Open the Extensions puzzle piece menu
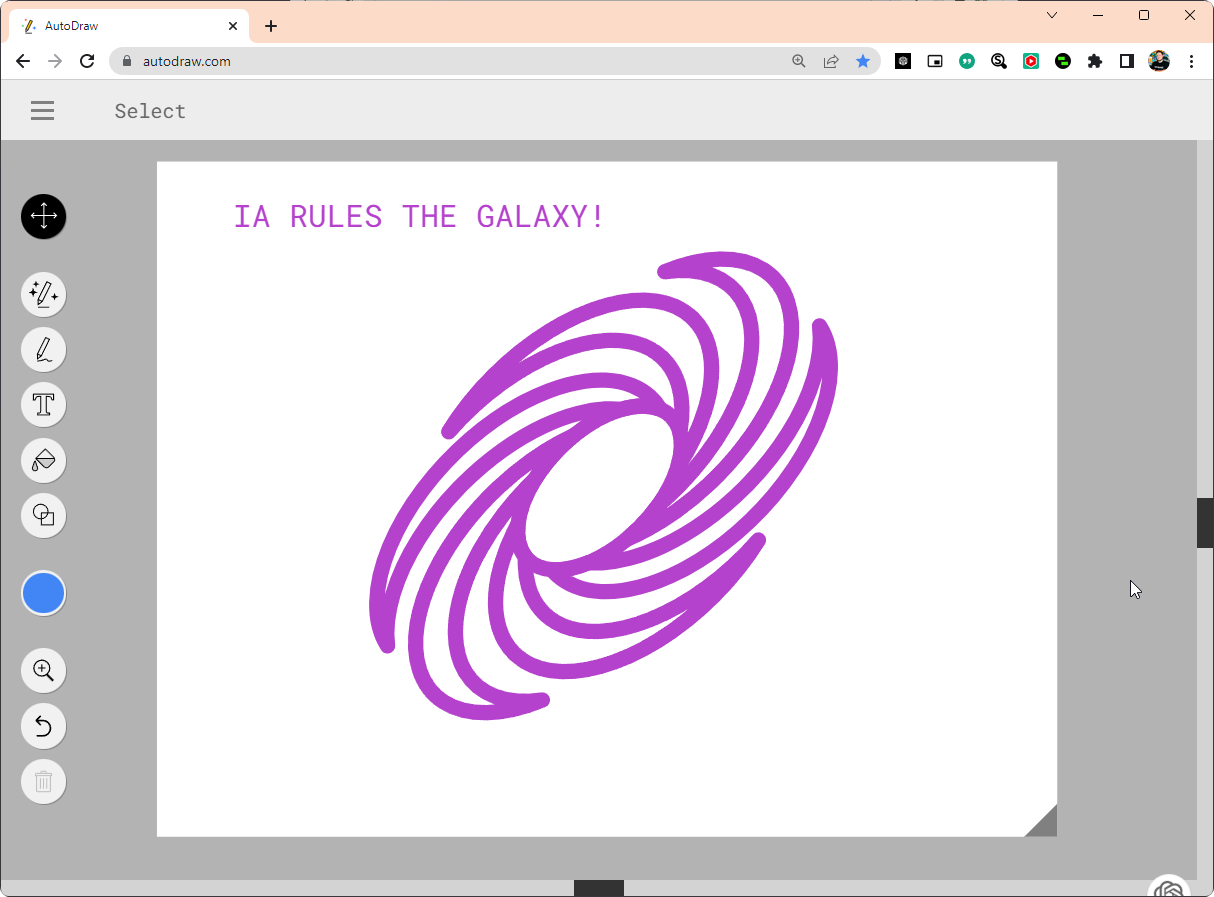Viewport: 1214px width, 897px height. point(1095,61)
